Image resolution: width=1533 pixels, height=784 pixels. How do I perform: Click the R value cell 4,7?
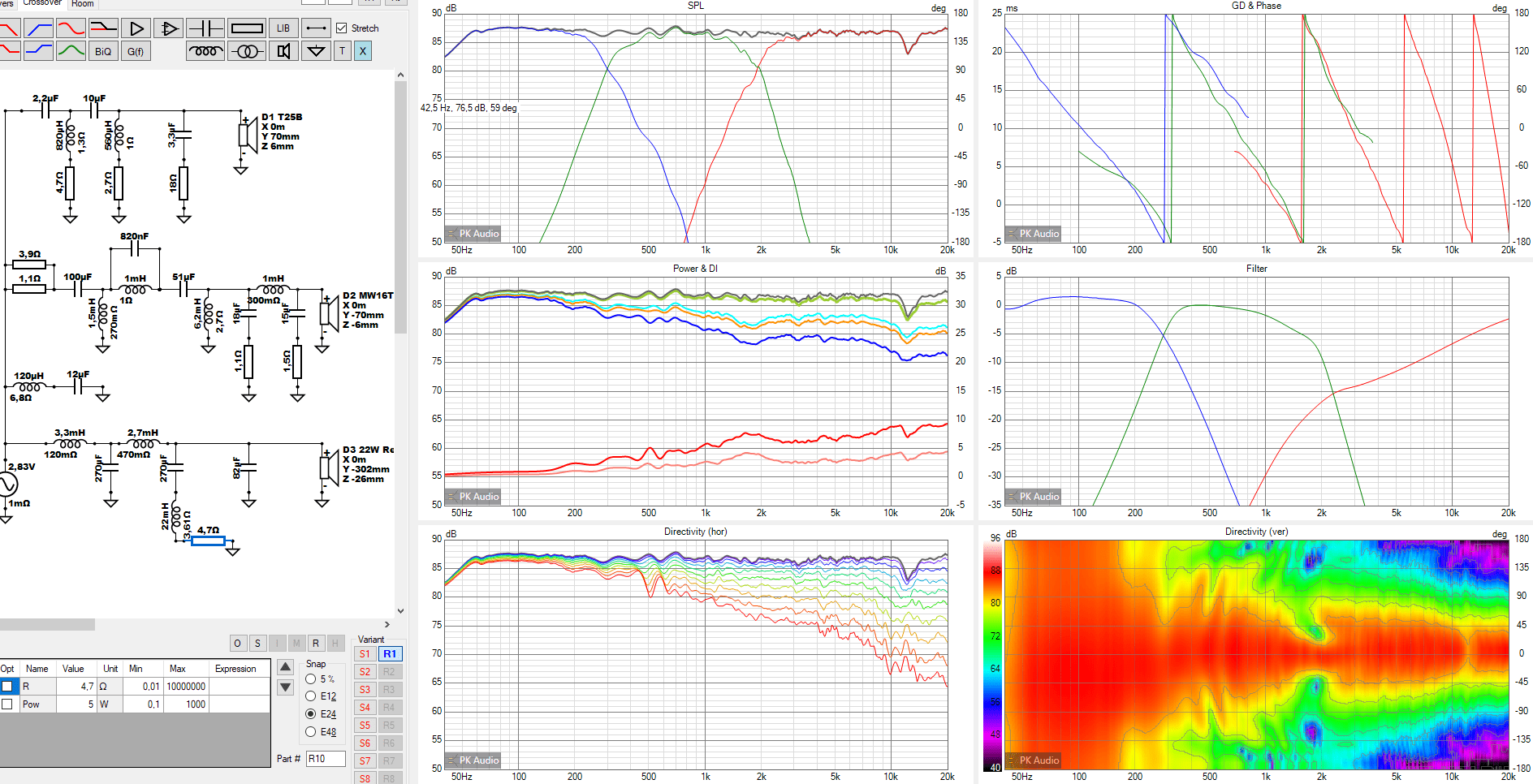pos(77,687)
